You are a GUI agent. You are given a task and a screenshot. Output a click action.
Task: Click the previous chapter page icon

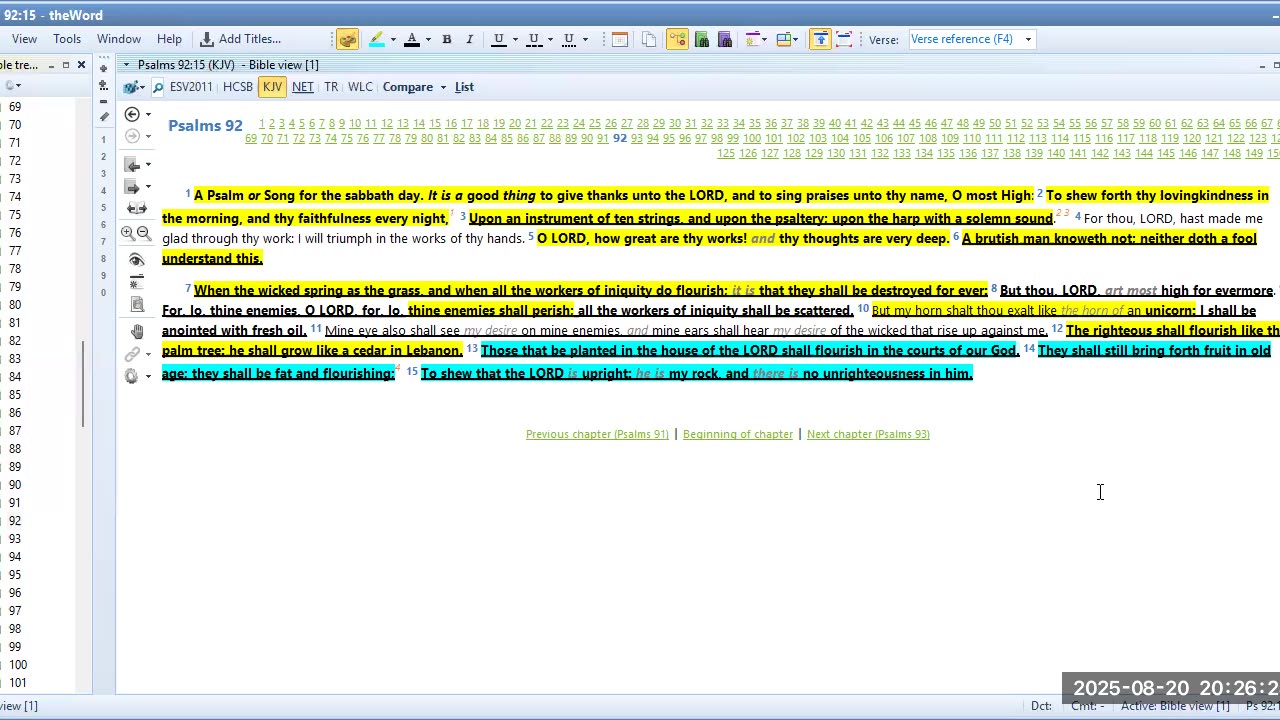(132, 165)
